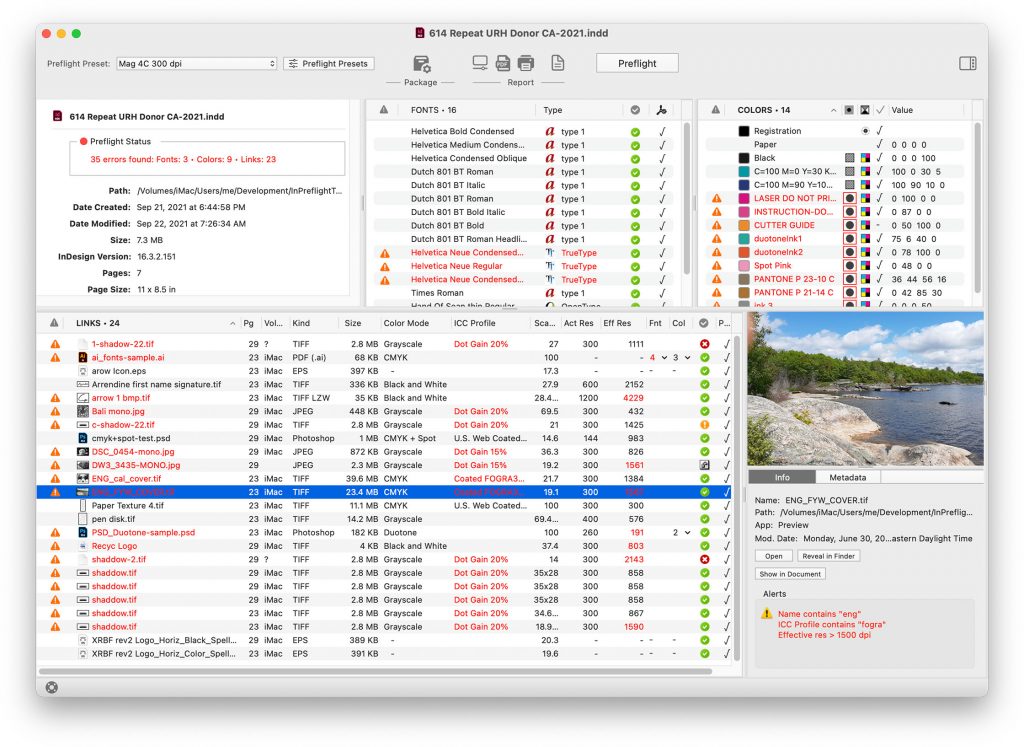Image resolution: width=1024 pixels, height=747 pixels.
Task: Choose the text report document icon
Action: pos(558,62)
